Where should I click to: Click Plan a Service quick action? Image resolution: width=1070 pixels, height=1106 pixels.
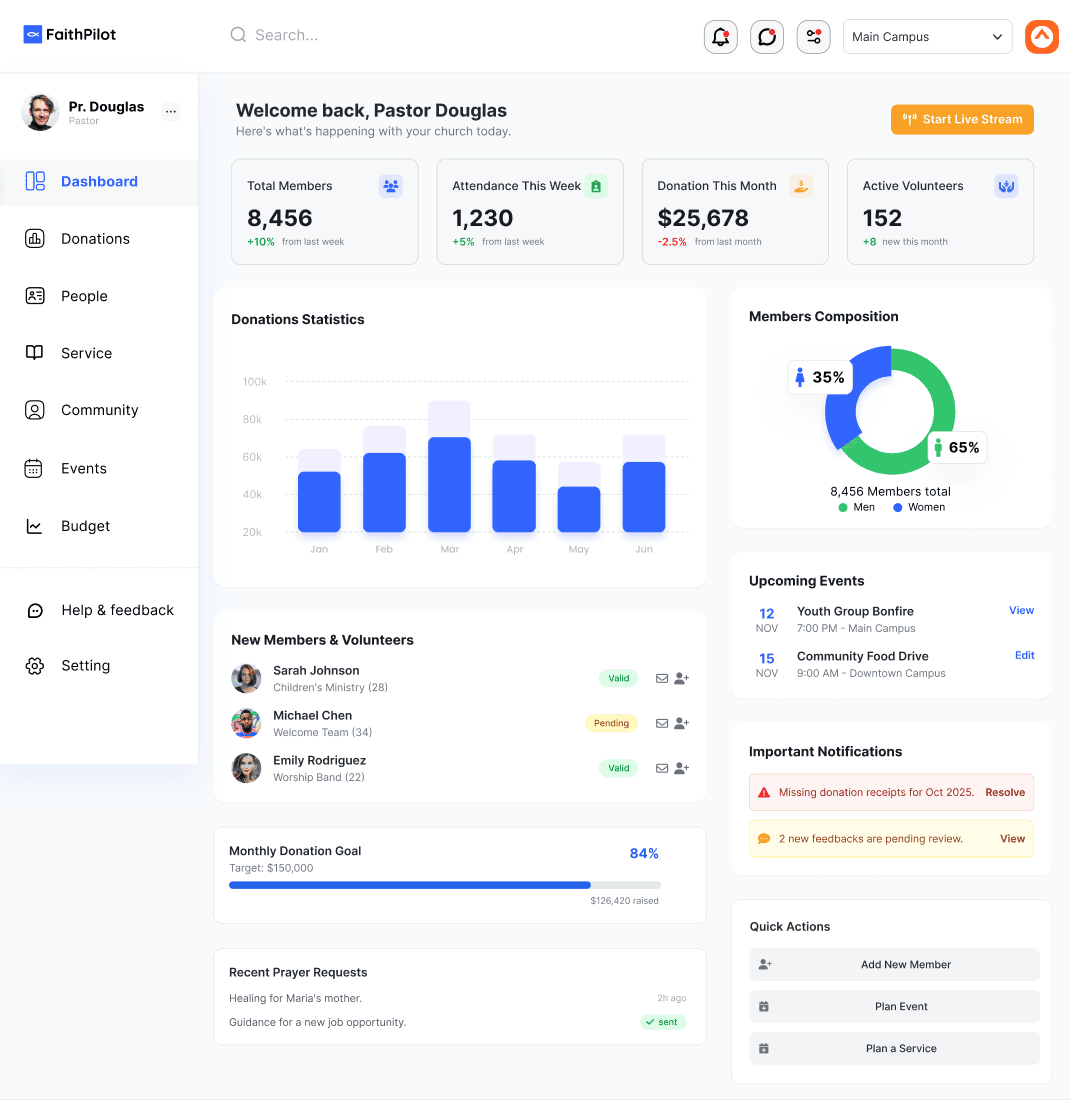click(x=894, y=1048)
